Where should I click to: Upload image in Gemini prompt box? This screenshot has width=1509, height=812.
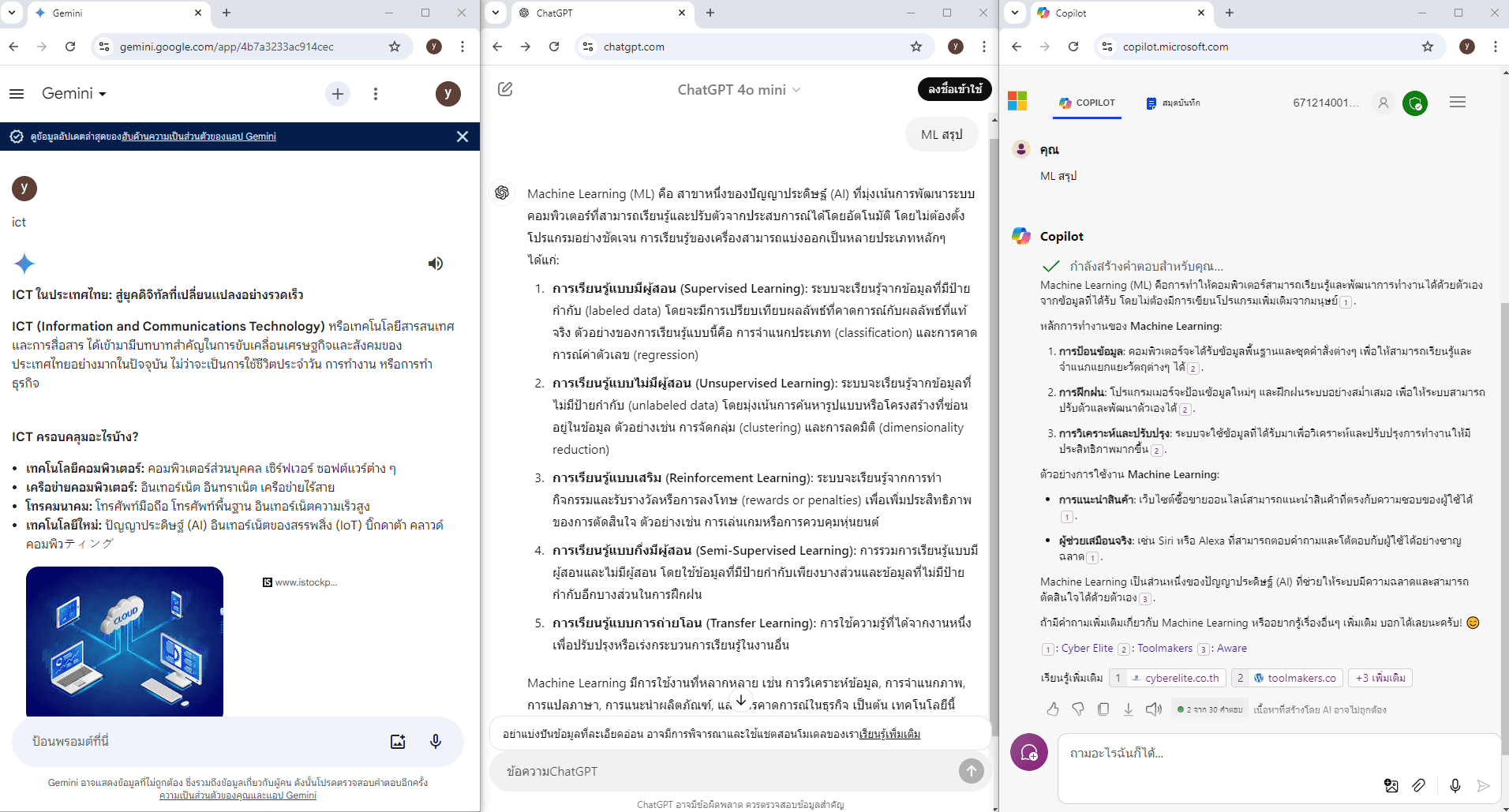click(398, 741)
